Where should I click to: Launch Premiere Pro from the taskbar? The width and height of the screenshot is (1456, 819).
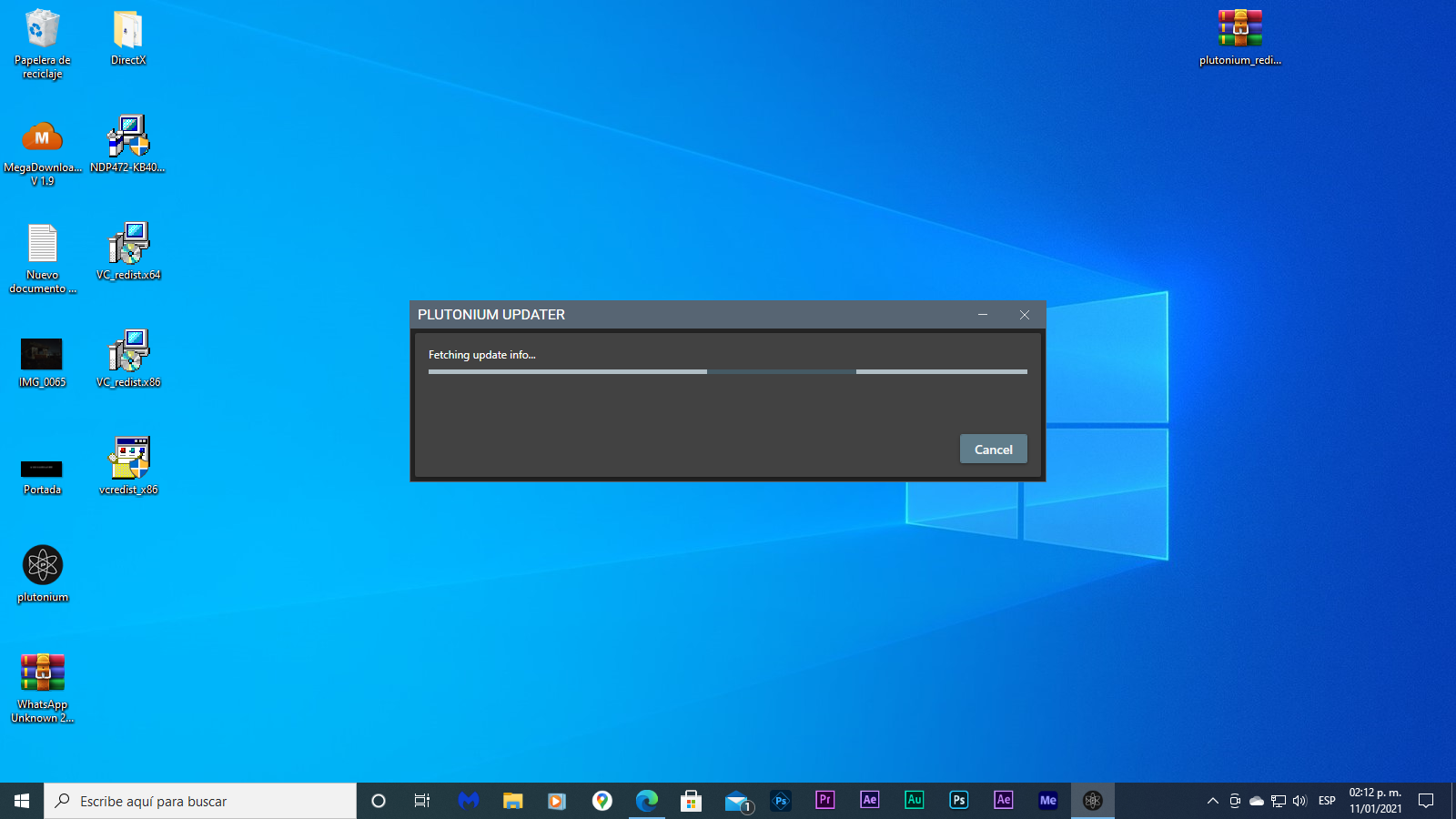(x=824, y=801)
